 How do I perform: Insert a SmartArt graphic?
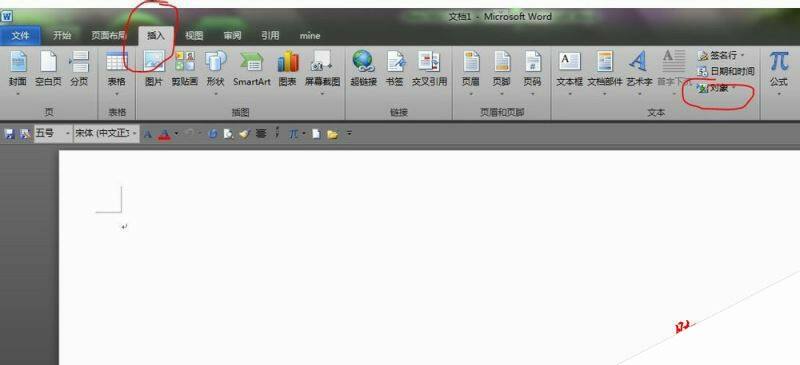[252, 69]
